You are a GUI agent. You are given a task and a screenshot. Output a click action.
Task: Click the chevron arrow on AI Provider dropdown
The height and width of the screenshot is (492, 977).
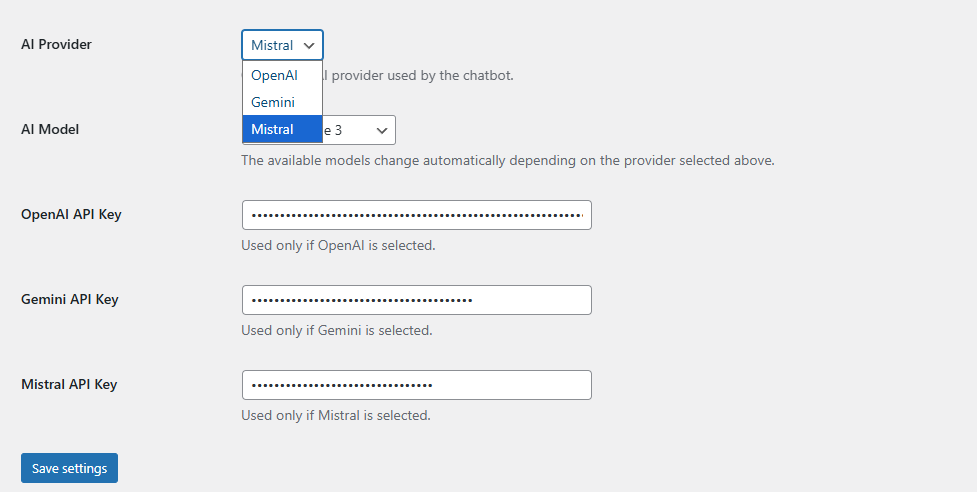pos(309,45)
